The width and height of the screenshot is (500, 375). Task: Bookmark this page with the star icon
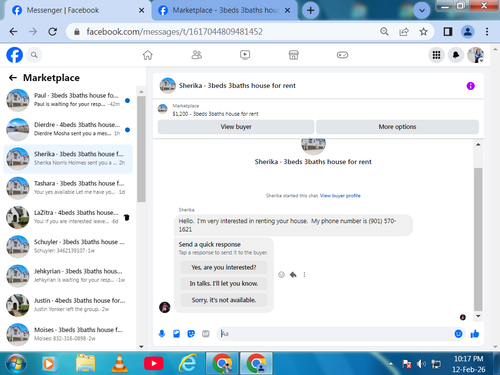click(x=423, y=32)
